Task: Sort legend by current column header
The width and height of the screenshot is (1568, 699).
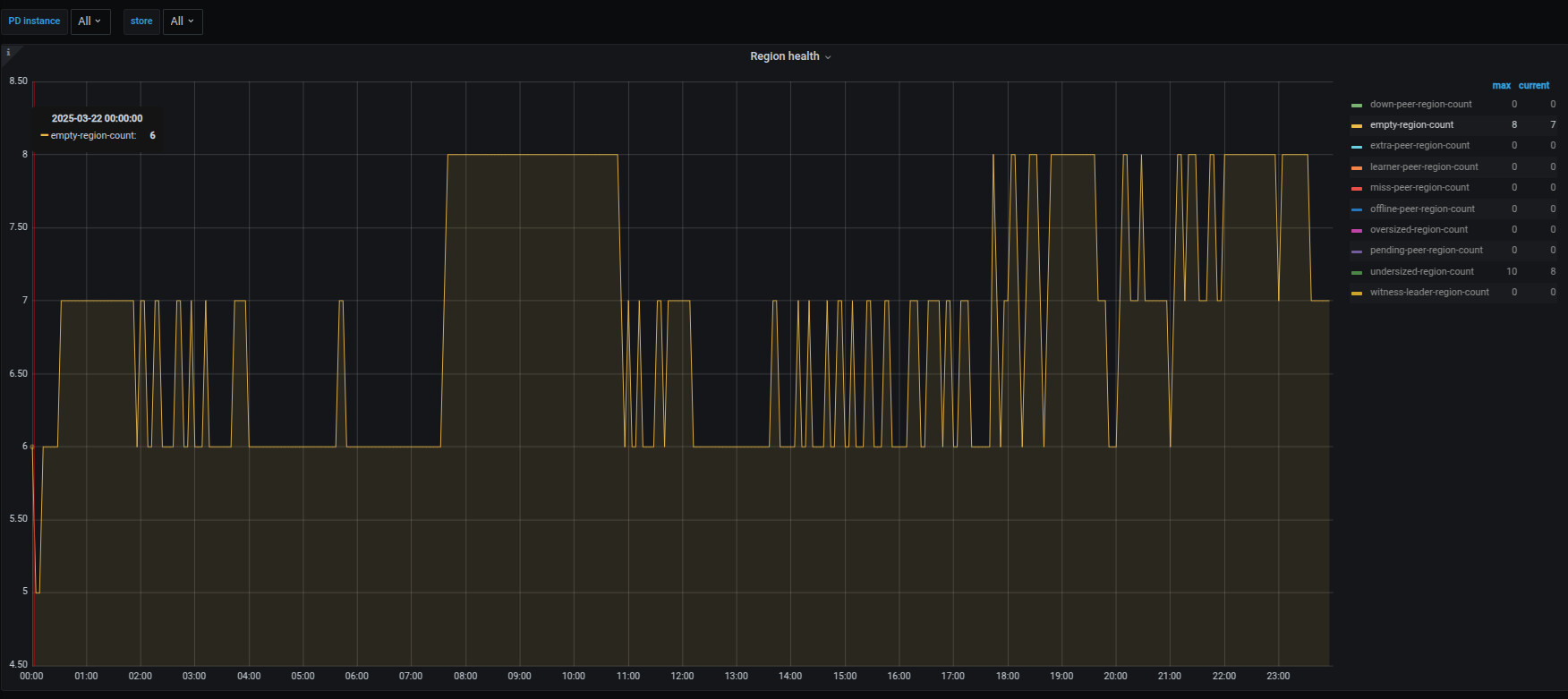Action: [1533, 86]
